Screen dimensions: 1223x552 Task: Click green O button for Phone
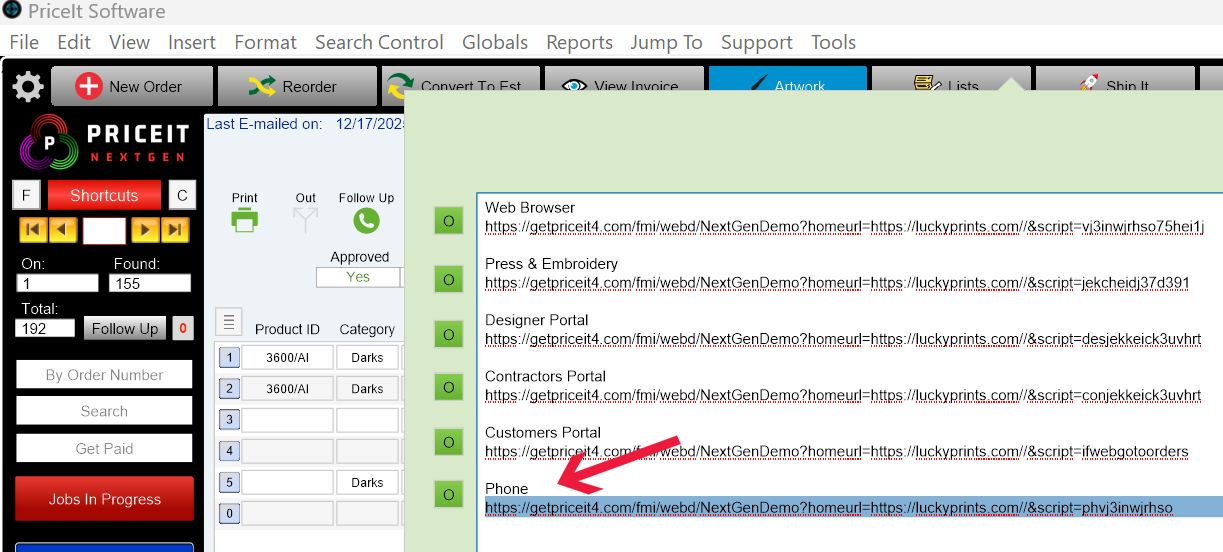point(448,494)
